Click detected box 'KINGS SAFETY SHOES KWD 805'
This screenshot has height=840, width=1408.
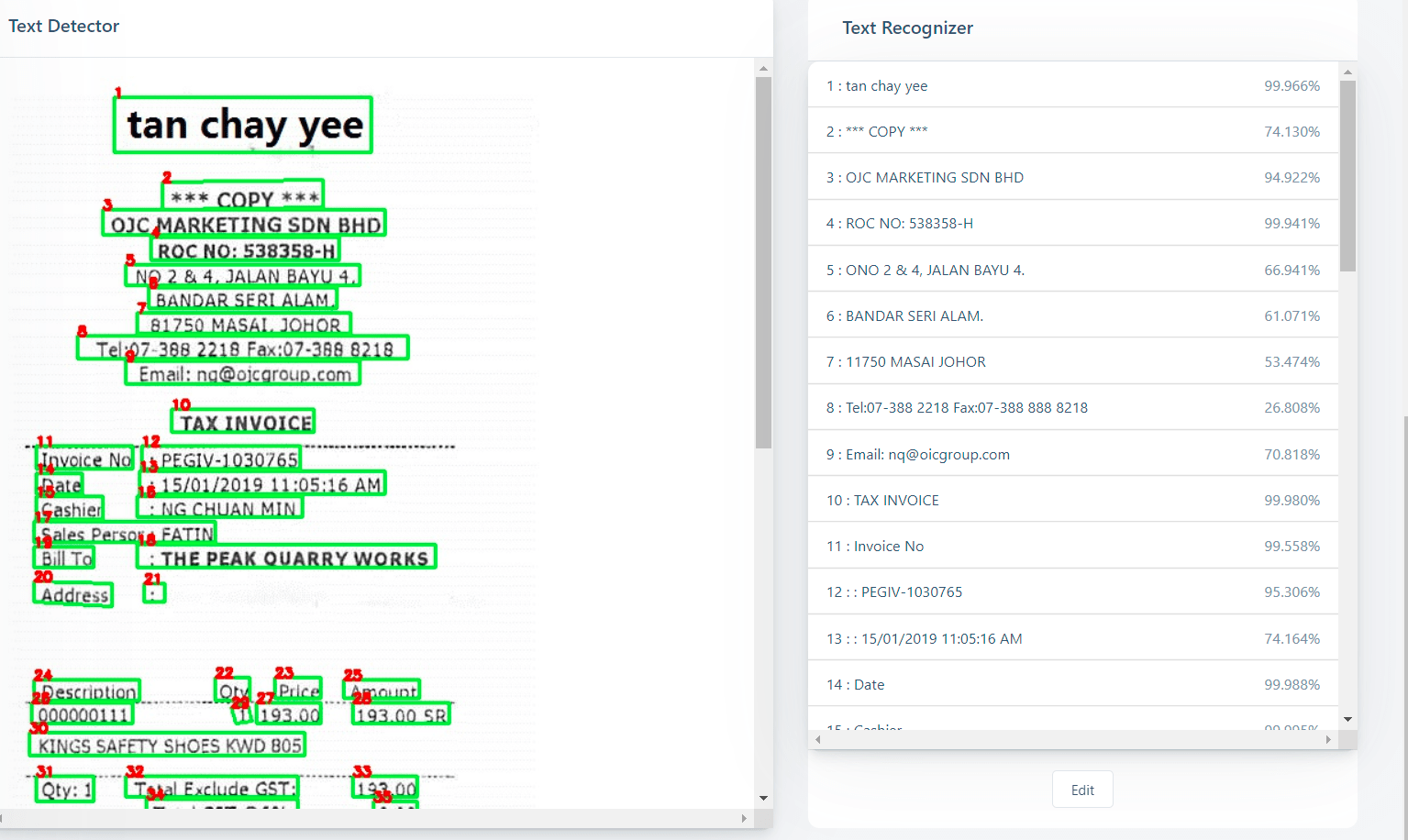167,744
